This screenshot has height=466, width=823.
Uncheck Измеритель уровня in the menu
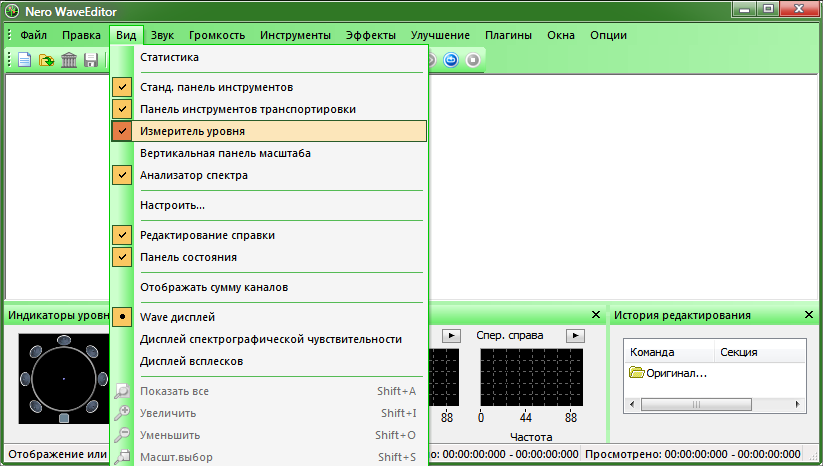pyautogui.click(x=122, y=131)
